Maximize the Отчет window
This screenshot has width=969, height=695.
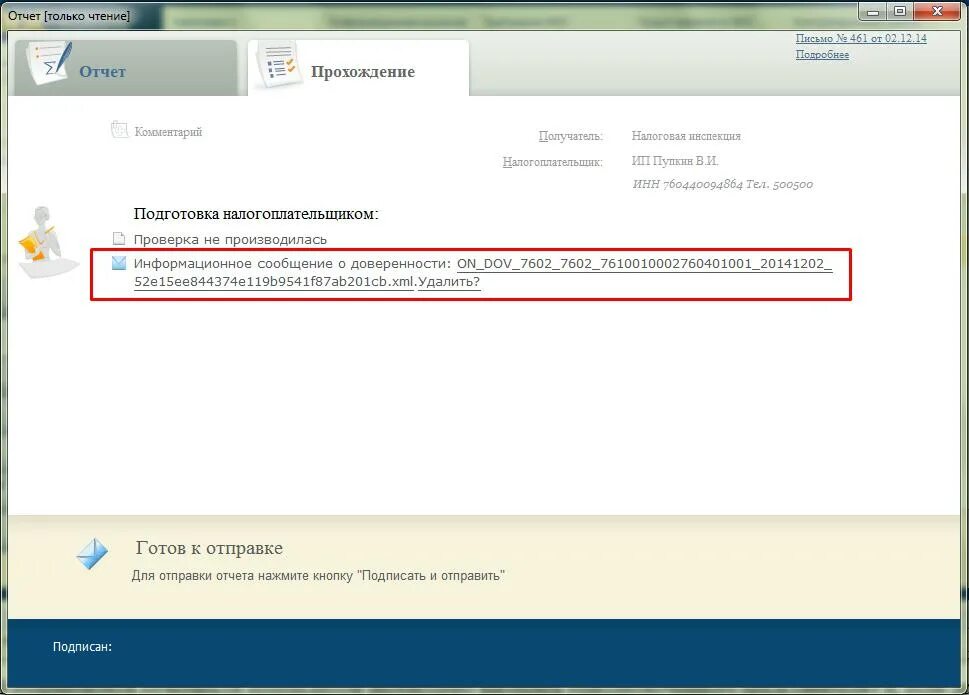pyautogui.click(x=900, y=11)
